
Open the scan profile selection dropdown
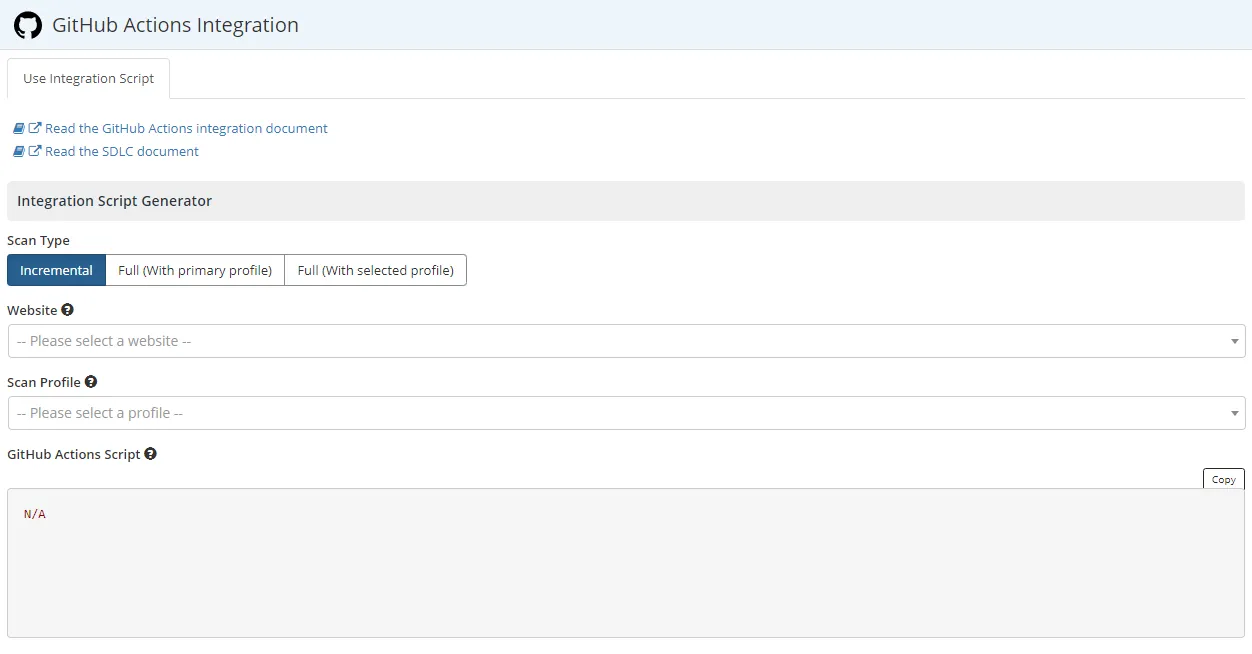click(626, 413)
